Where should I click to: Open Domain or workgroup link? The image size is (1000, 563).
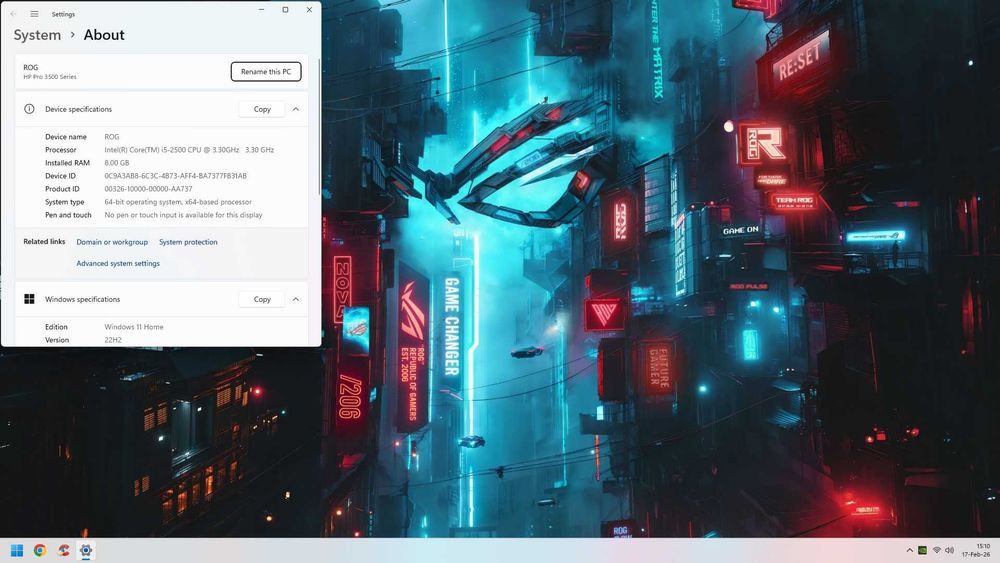coord(112,242)
